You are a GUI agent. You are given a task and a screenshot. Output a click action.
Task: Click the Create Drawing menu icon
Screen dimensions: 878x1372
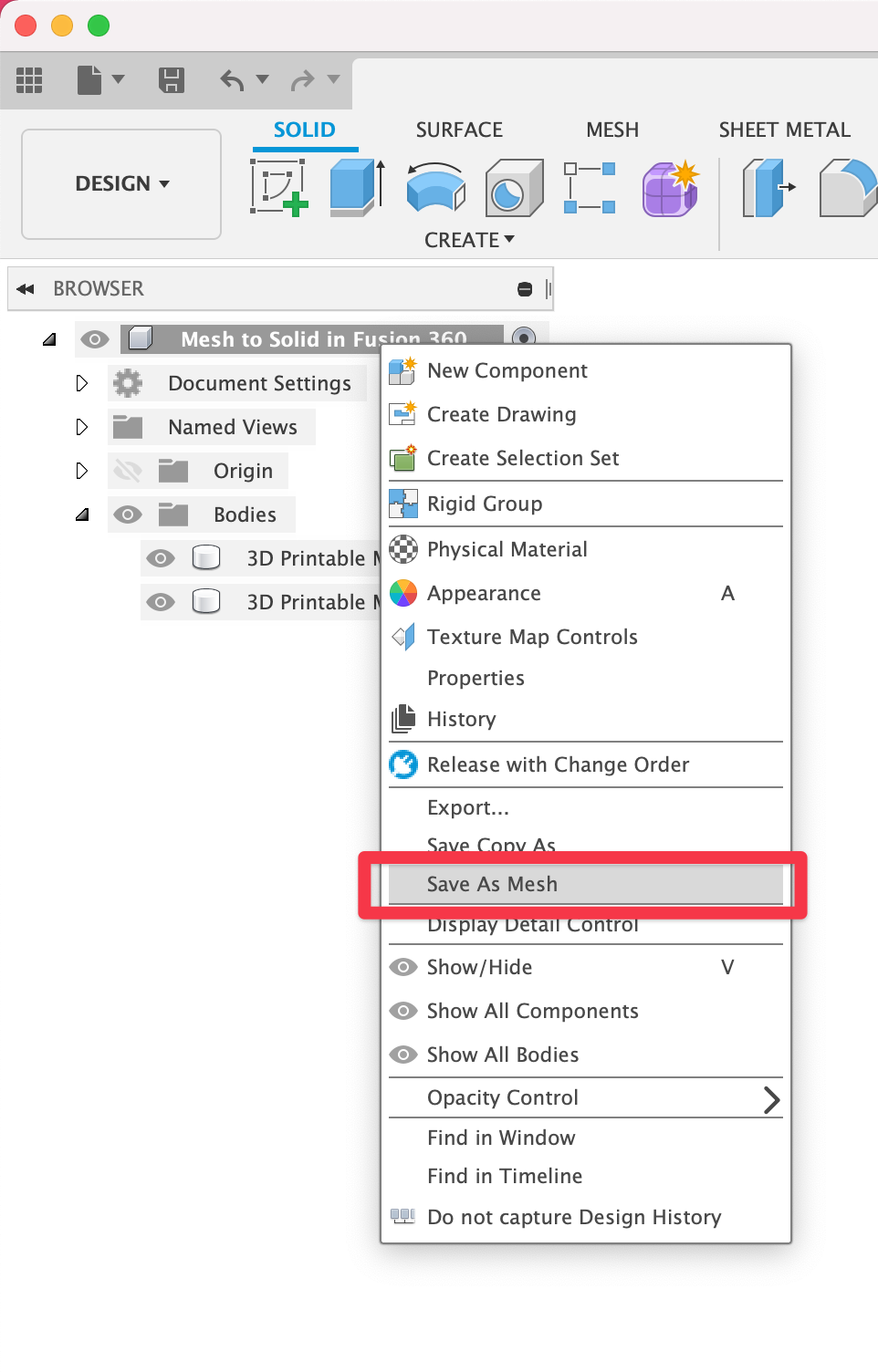click(x=402, y=414)
